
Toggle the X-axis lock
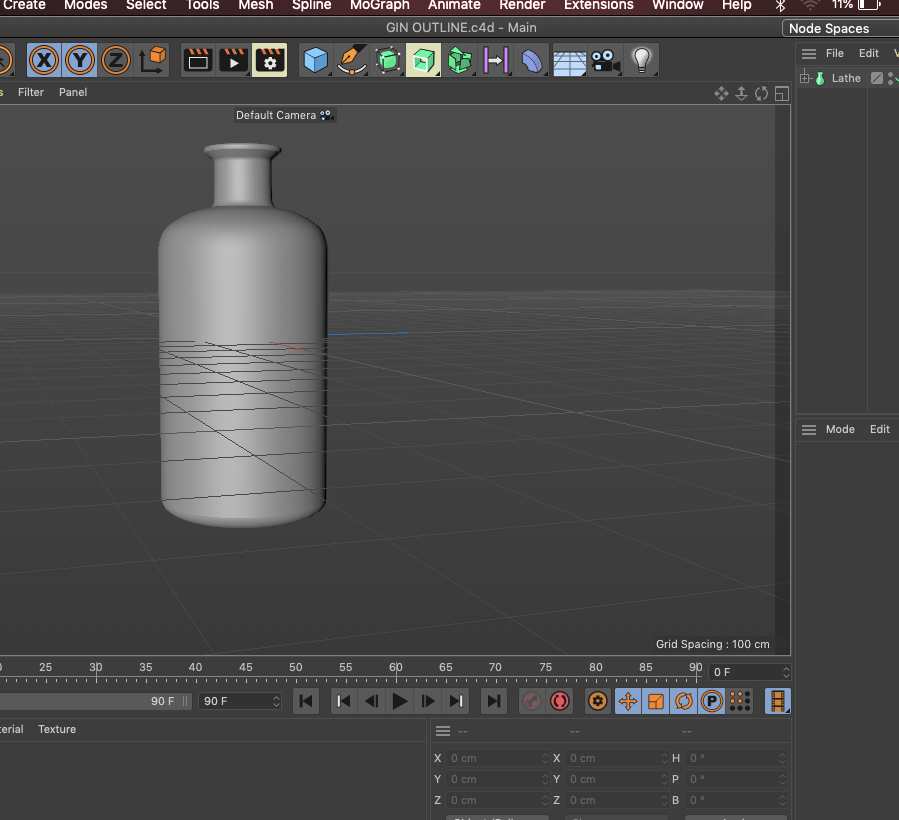coord(42,61)
